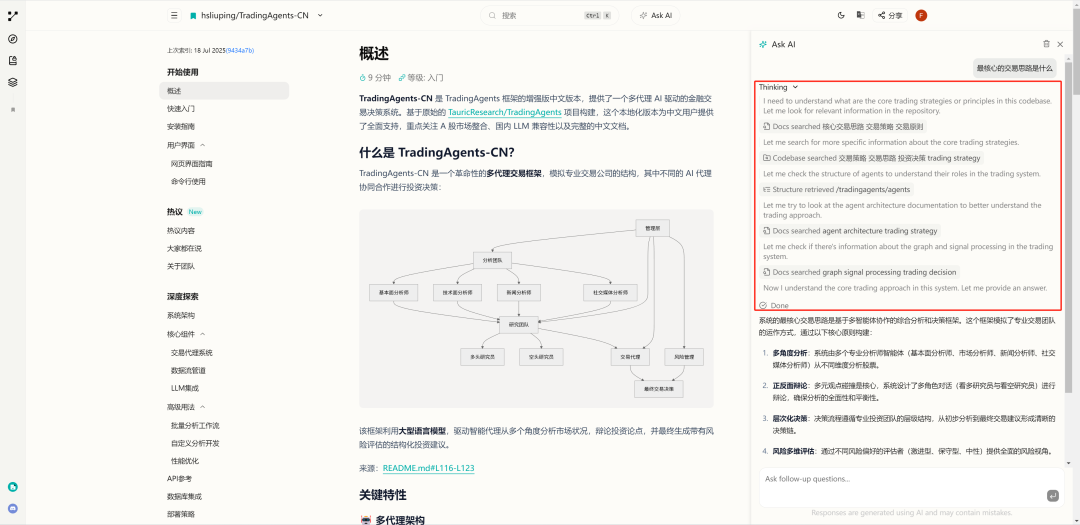This screenshot has height=525, width=1080.
Task: Select 概述 in sidebar
Action: [224, 91]
